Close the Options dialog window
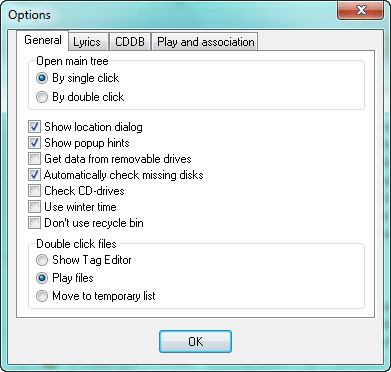The image size is (391, 372). coord(361,11)
